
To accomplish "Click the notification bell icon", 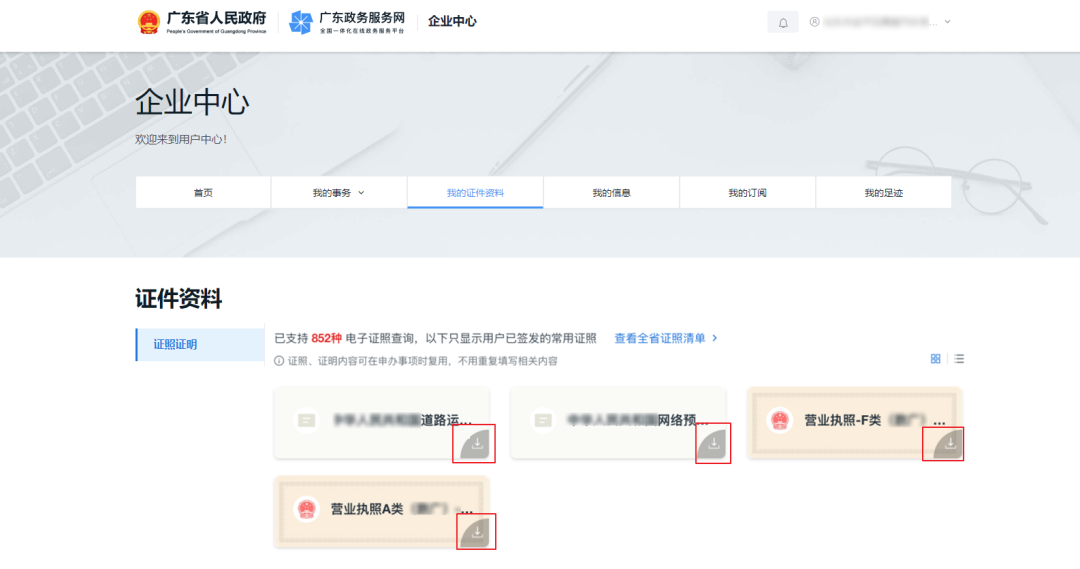I will click(x=783, y=22).
